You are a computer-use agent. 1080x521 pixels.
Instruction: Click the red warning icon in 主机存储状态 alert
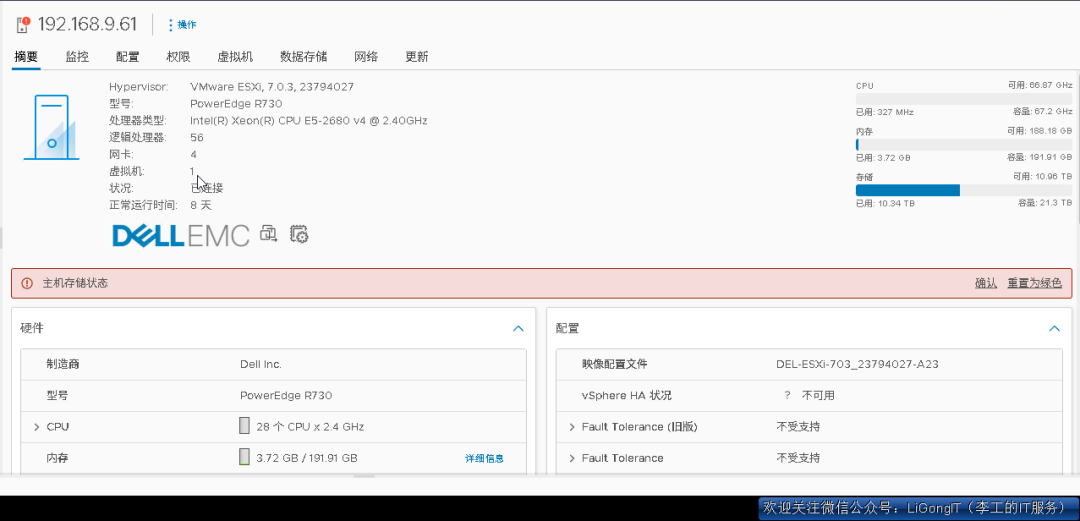(27, 283)
